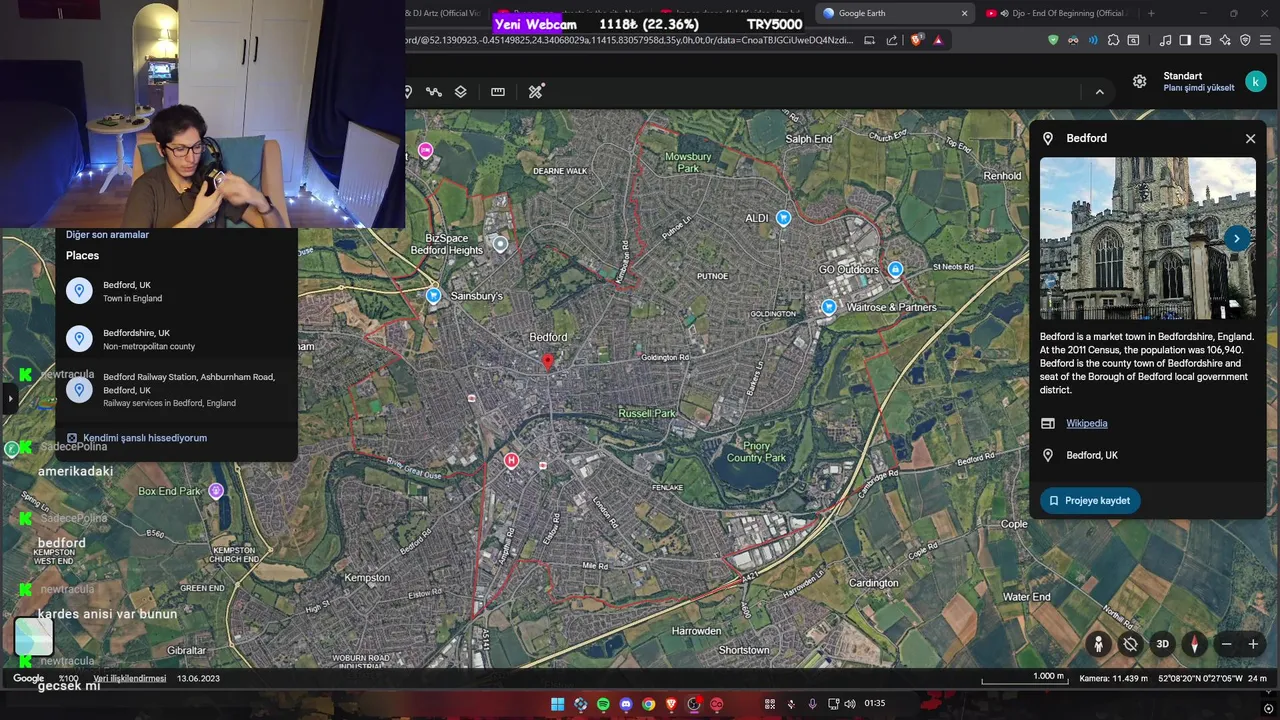The height and width of the screenshot is (720, 1280).
Task: Click the taskbar volume speaker icon
Action: 850,704
